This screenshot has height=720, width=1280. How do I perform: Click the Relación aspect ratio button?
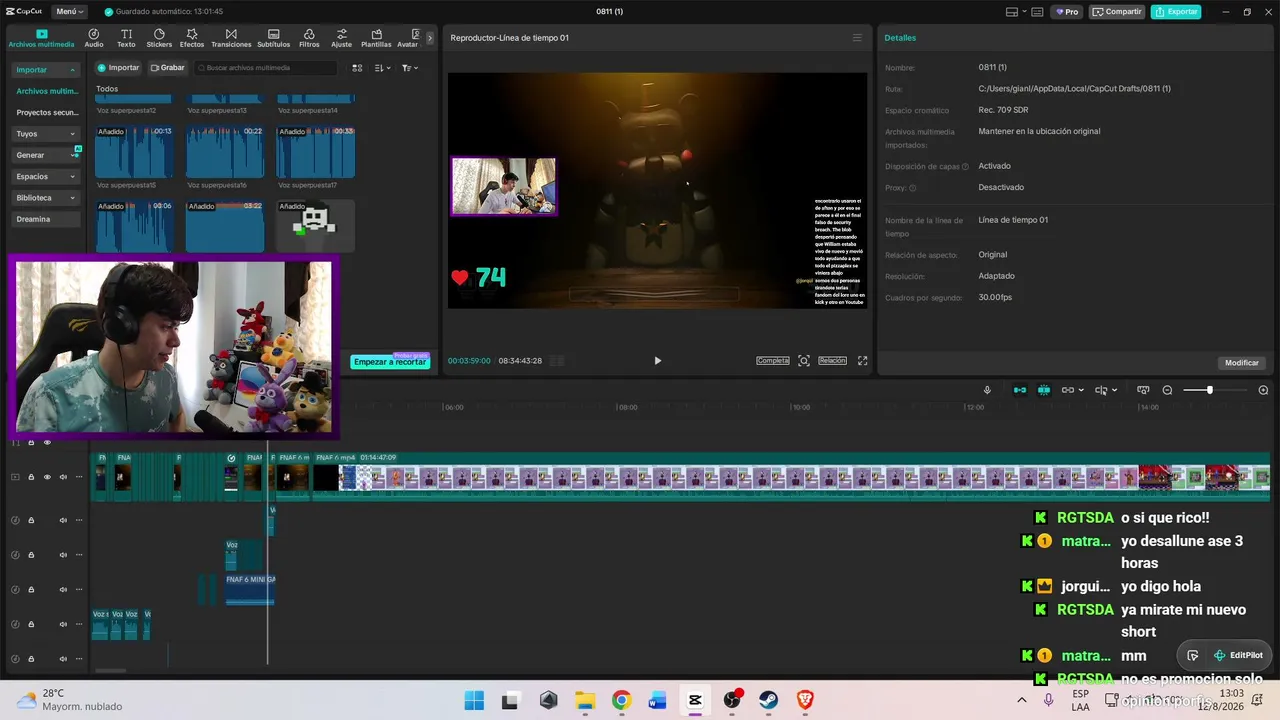point(832,361)
